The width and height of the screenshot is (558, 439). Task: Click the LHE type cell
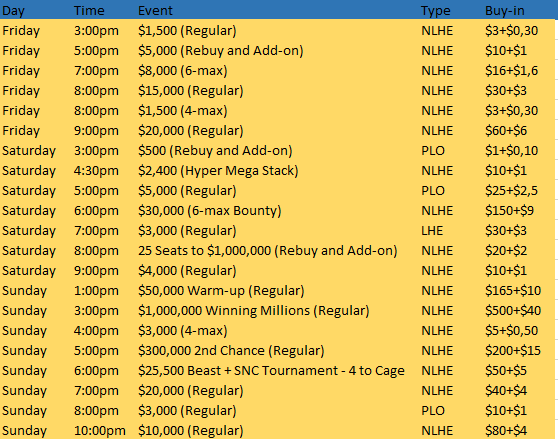pyautogui.click(x=432, y=231)
